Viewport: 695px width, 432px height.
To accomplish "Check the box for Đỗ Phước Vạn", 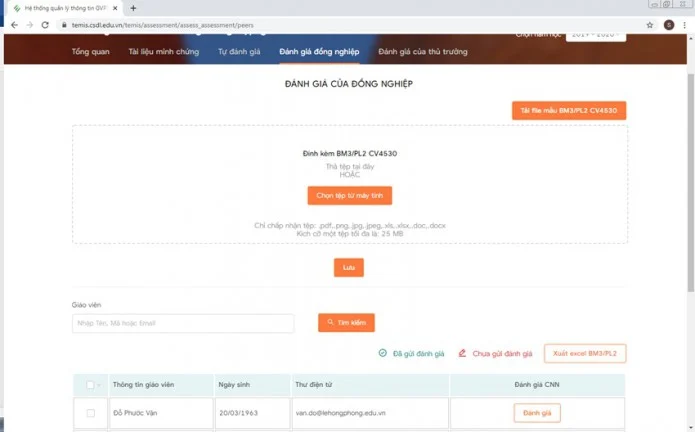I will (90, 413).
